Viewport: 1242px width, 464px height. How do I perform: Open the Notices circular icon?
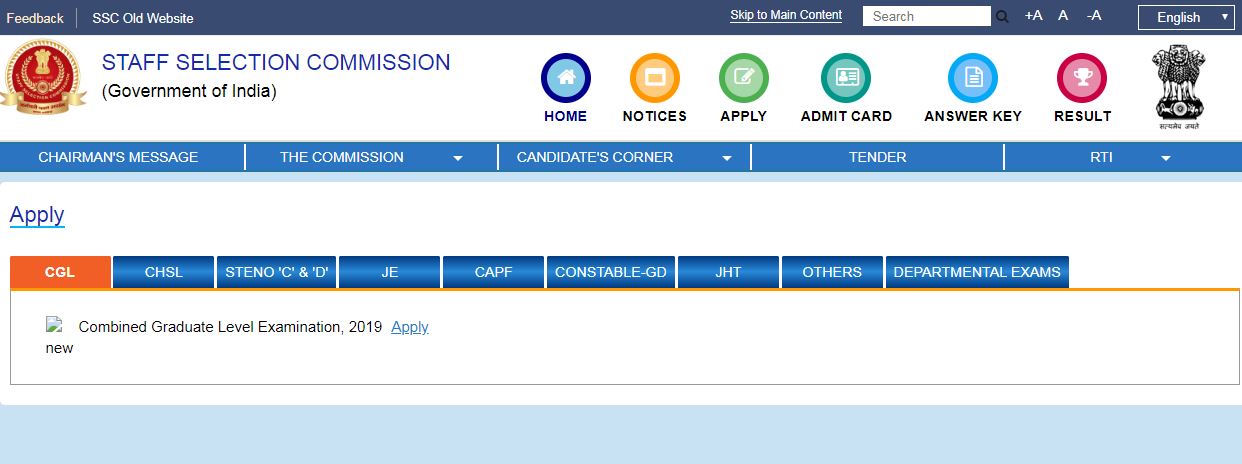655,78
